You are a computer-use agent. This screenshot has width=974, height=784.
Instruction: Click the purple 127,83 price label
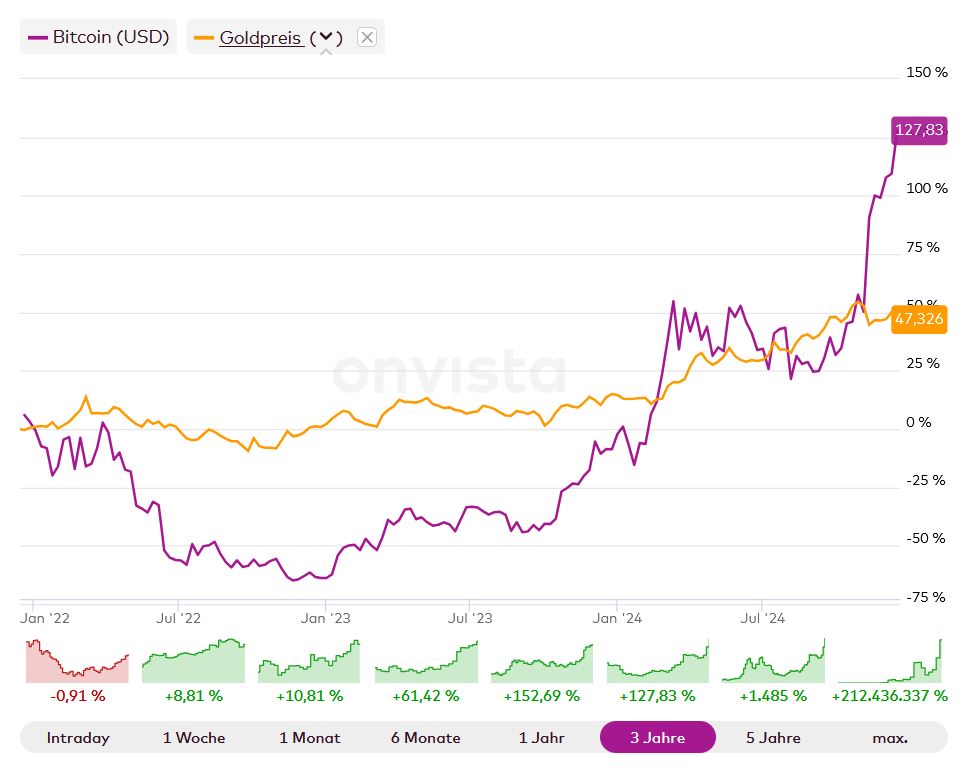coord(918,130)
